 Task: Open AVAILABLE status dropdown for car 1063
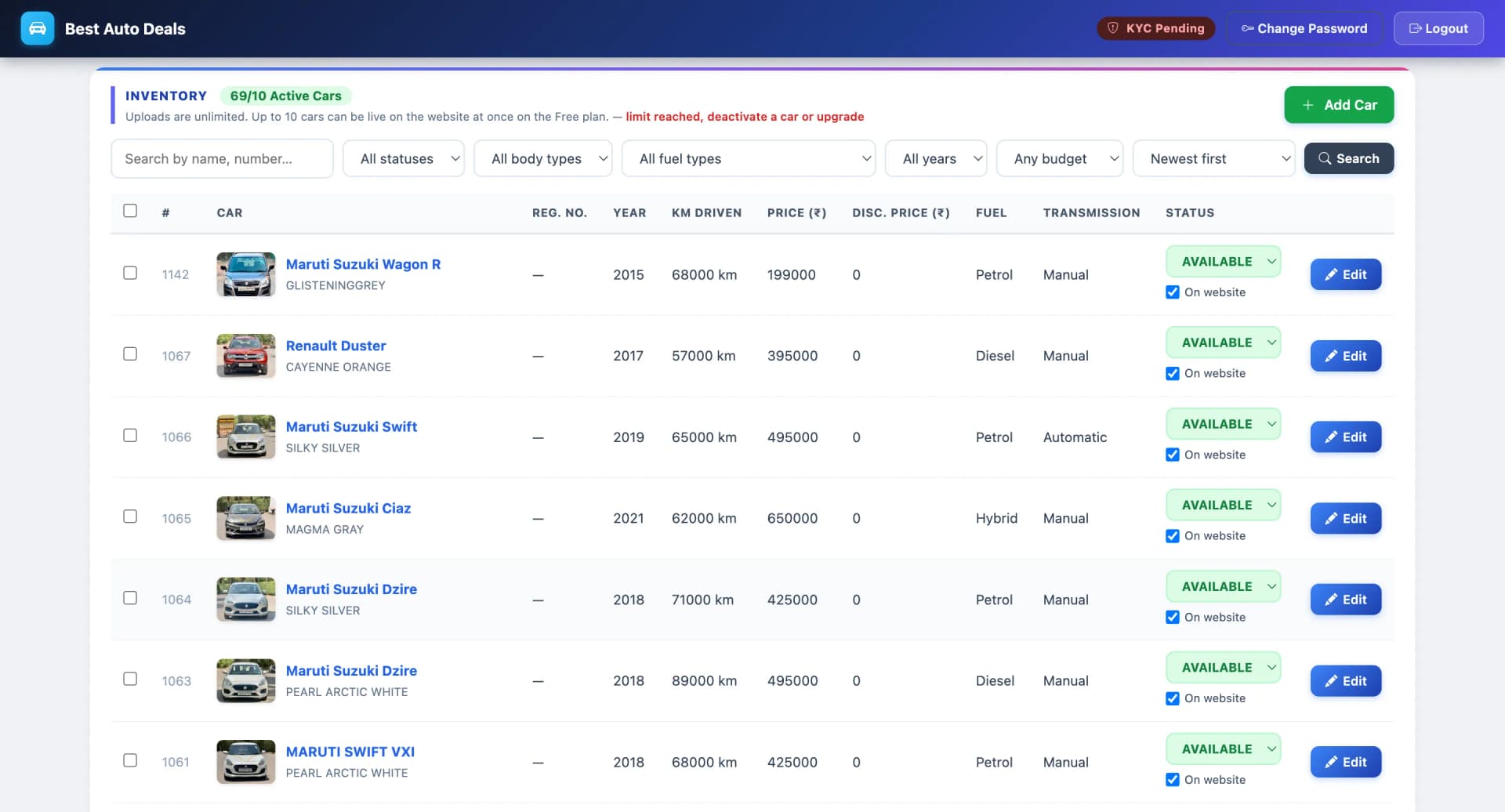click(1224, 668)
